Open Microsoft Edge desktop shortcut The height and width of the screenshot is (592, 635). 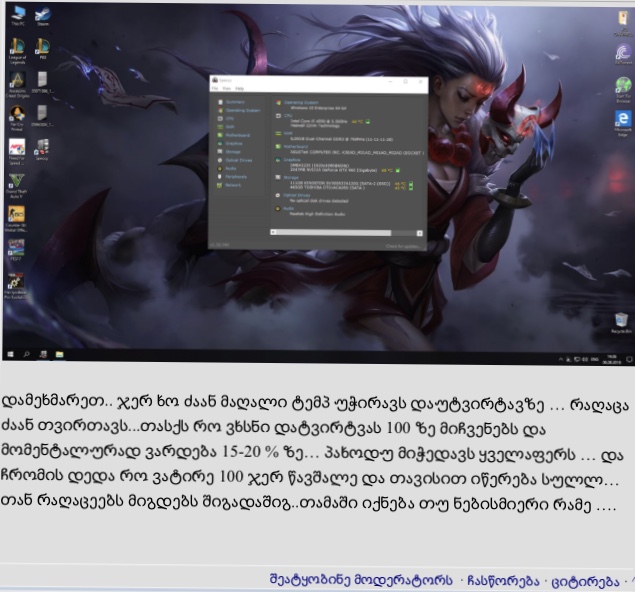coord(623,124)
